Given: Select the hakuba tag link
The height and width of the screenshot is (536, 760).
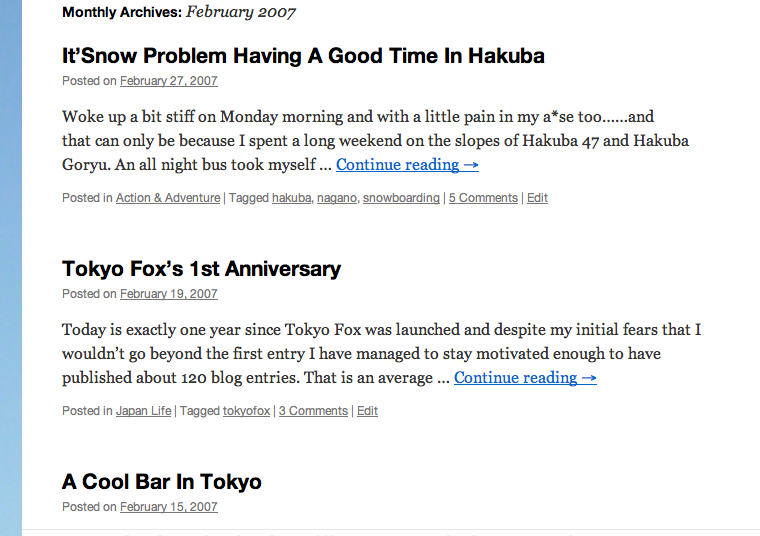Looking at the screenshot, I should coord(291,198).
